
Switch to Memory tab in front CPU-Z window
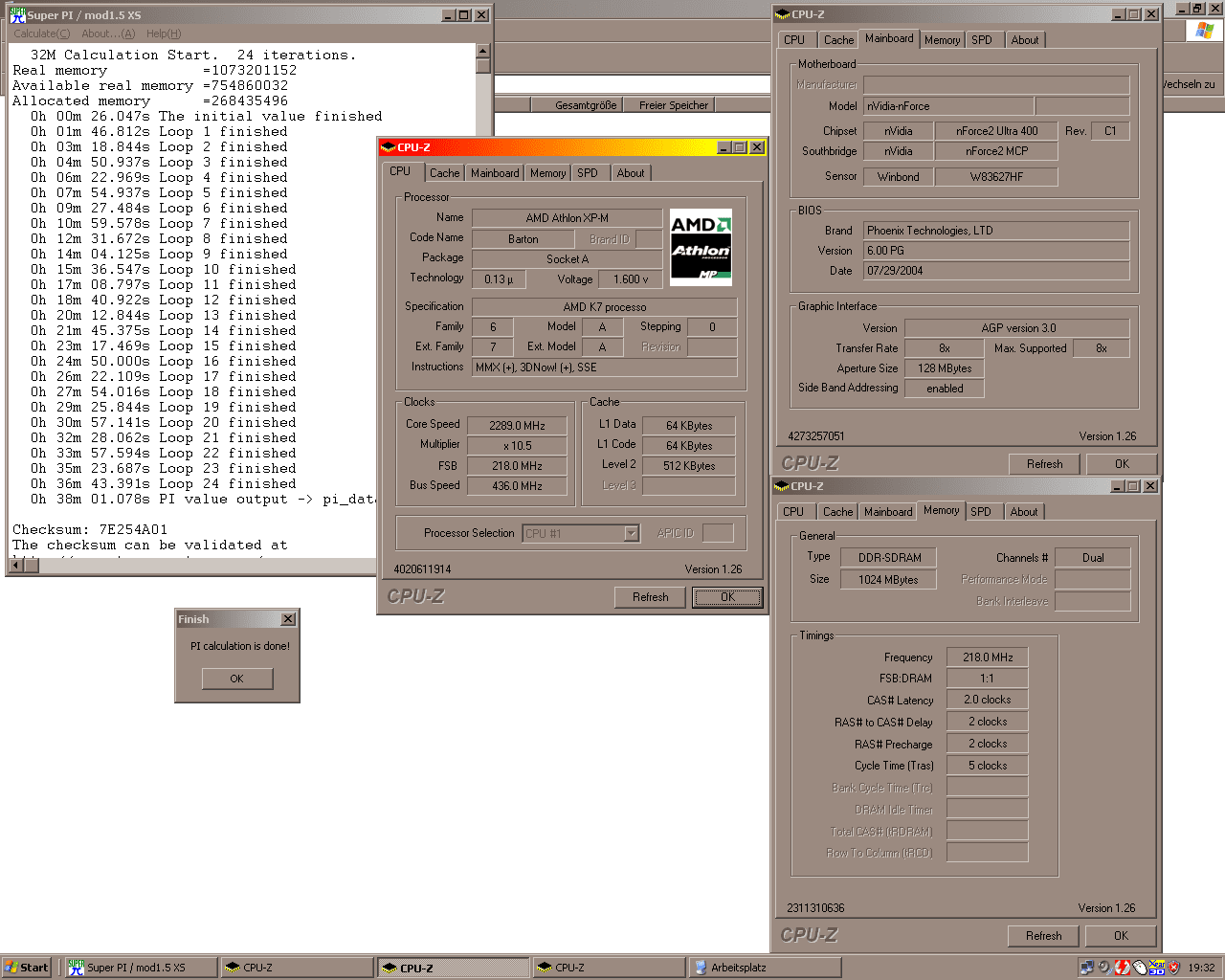click(x=548, y=173)
